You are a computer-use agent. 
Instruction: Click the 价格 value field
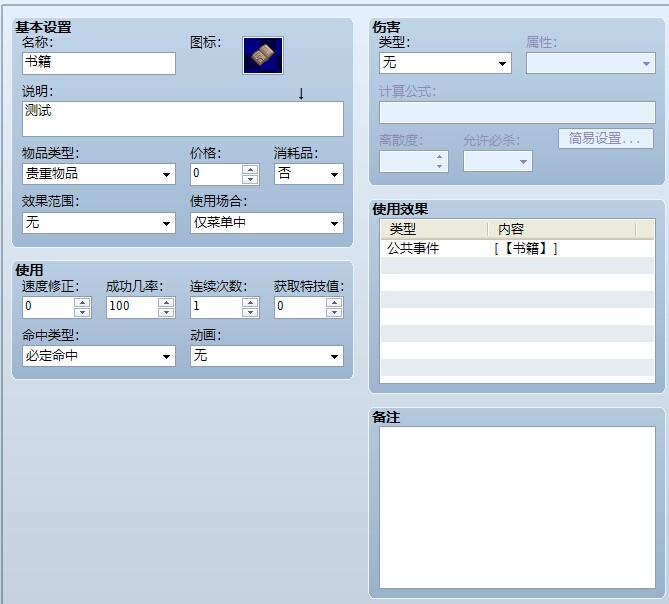[217, 174]
